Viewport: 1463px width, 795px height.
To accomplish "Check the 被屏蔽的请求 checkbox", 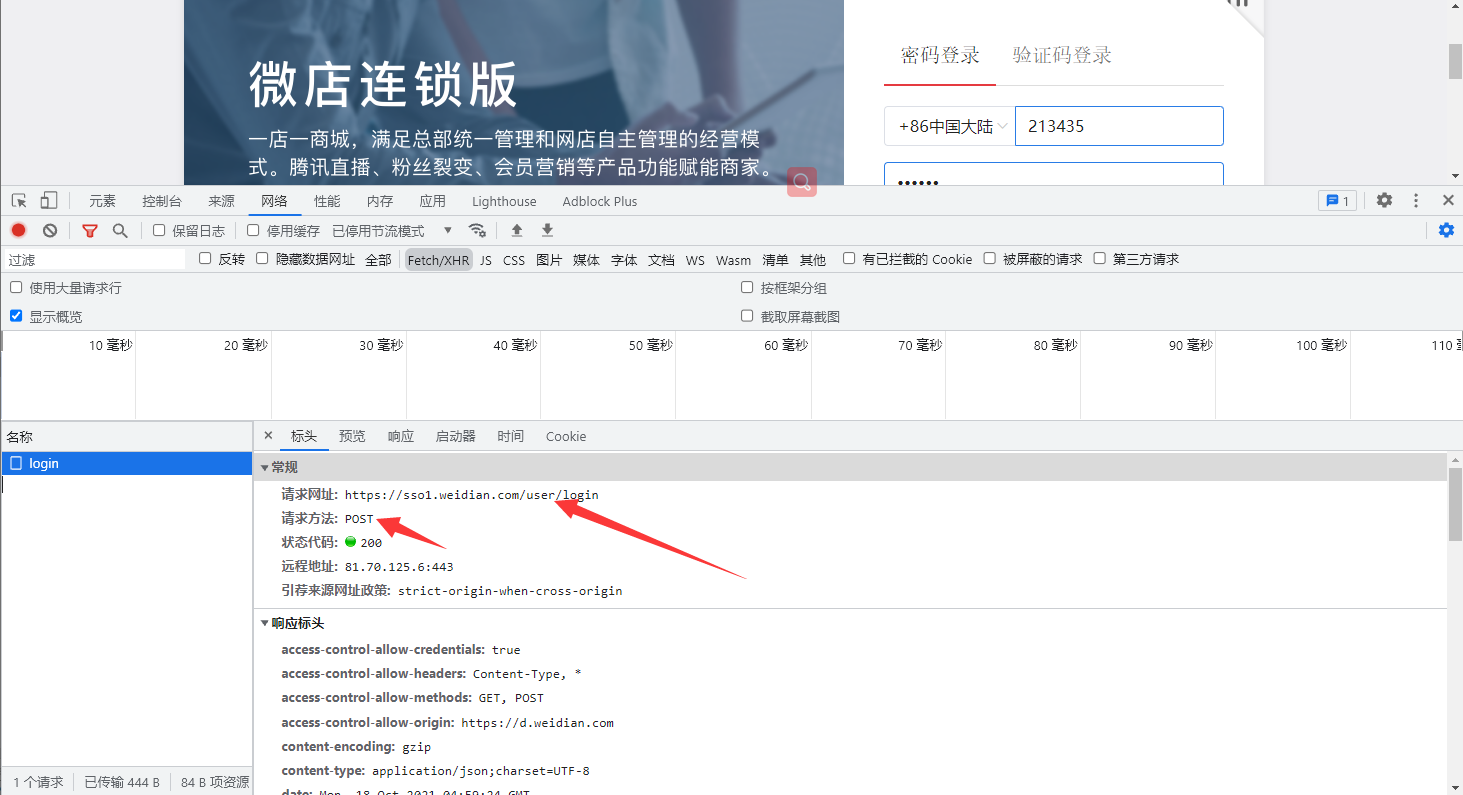I will point(989,258).
